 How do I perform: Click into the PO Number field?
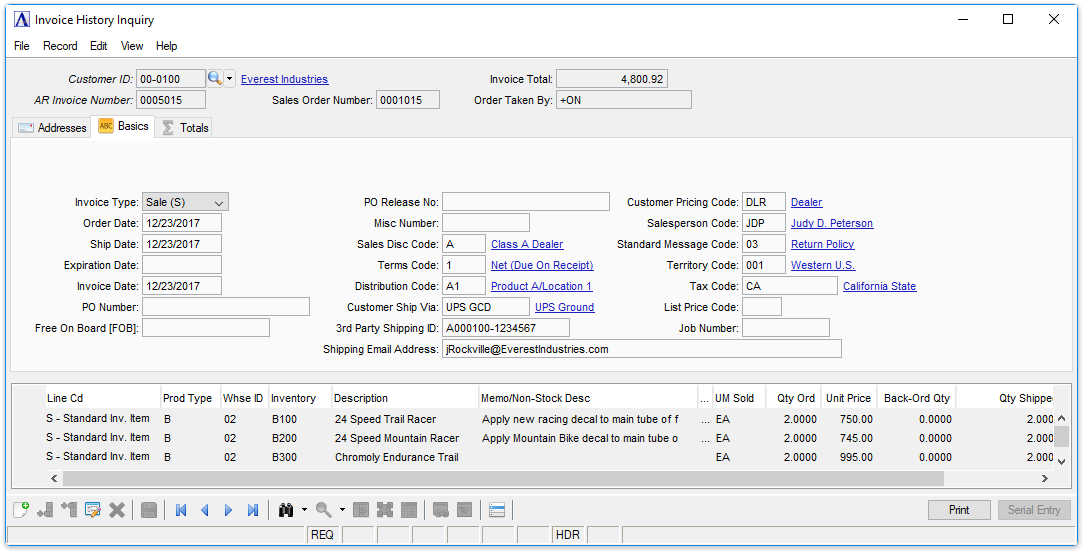225,307
